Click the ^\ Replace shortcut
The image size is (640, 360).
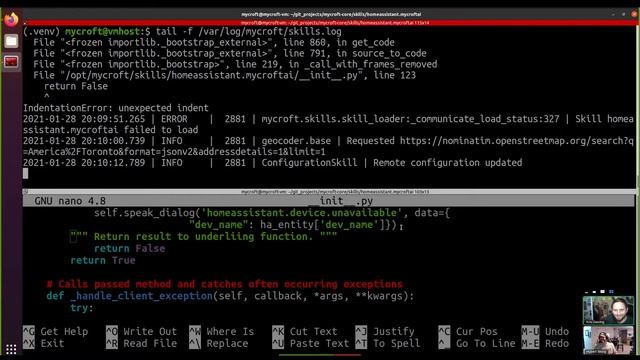pos(219,344)
